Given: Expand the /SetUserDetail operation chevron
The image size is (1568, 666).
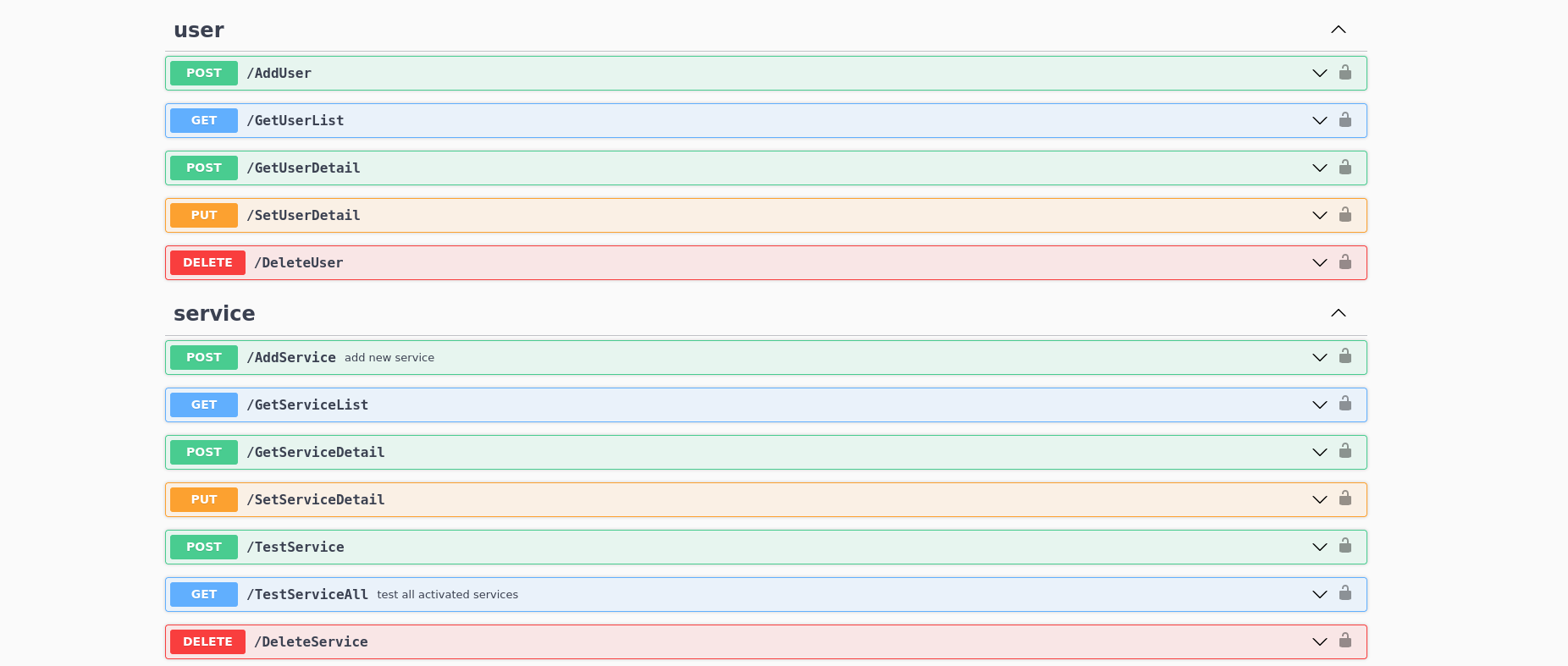Looking at the screenshot, I should (1320, 216).
